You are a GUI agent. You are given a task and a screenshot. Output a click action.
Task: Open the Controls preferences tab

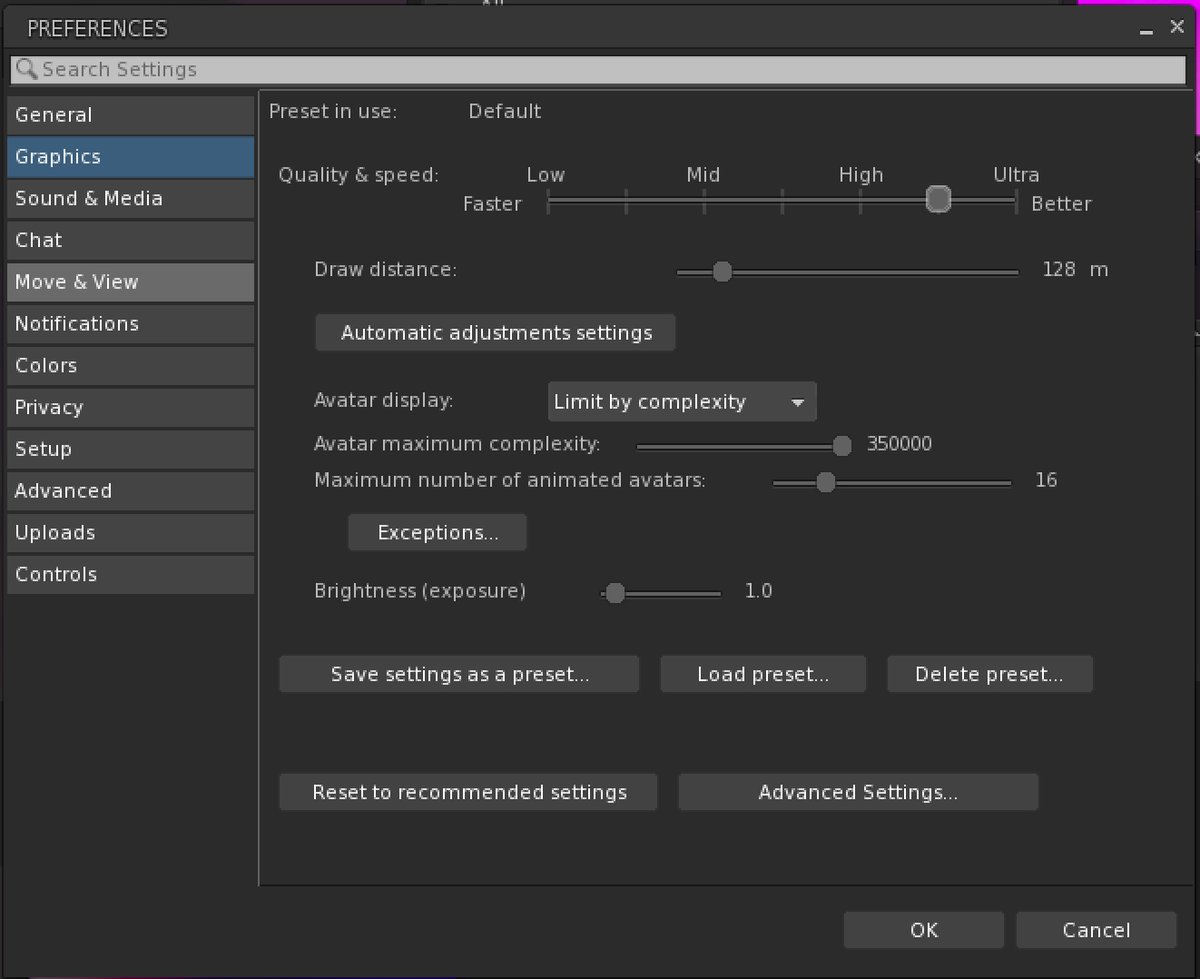coord(130,574)
